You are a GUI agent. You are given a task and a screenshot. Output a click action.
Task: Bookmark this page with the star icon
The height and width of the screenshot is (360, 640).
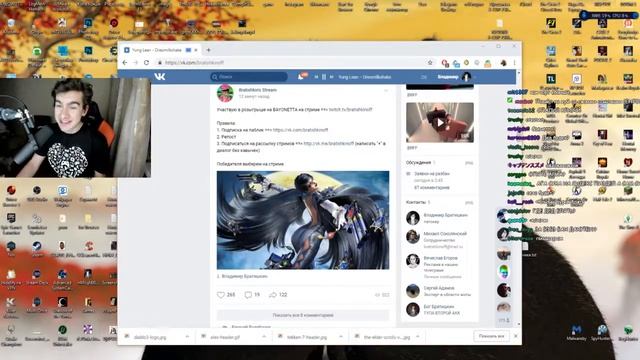point(430,62)
